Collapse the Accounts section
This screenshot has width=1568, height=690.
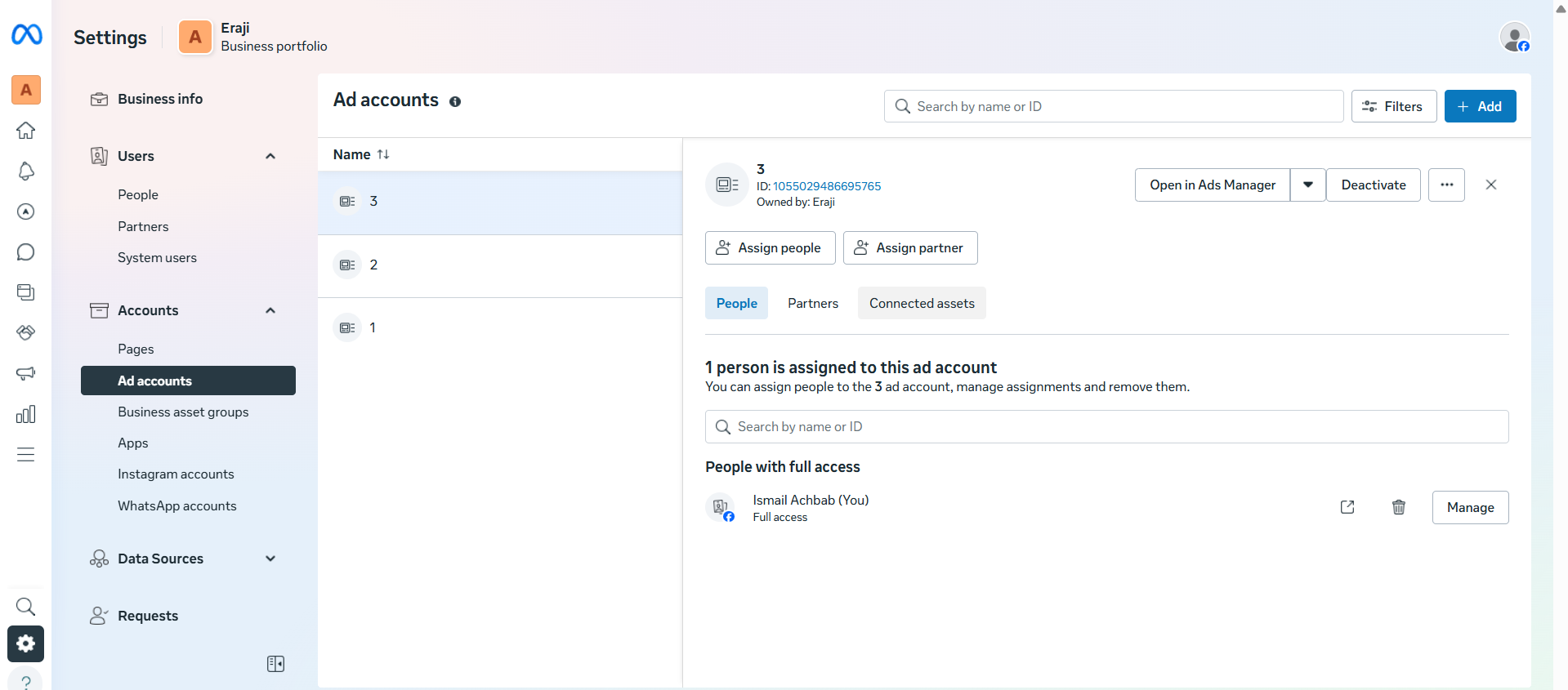270,310
